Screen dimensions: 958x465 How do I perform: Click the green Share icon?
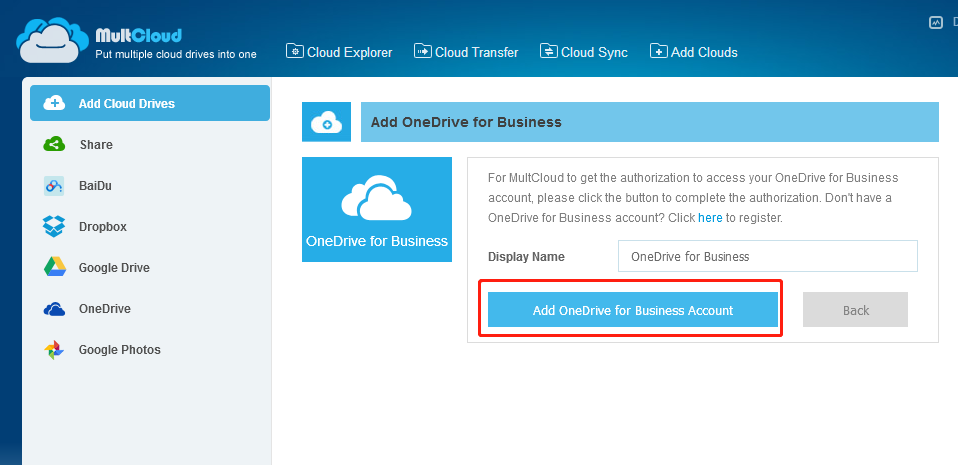(54, 145)
